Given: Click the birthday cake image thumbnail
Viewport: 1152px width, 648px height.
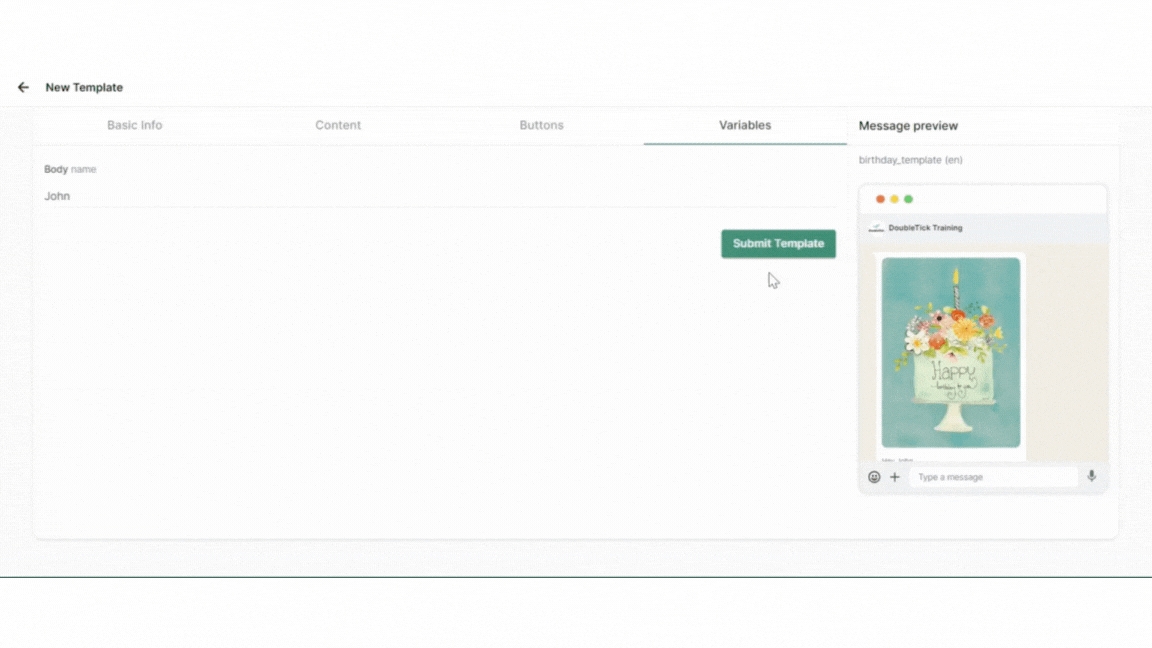Looking at the screenshot, I should coord(951,352).
